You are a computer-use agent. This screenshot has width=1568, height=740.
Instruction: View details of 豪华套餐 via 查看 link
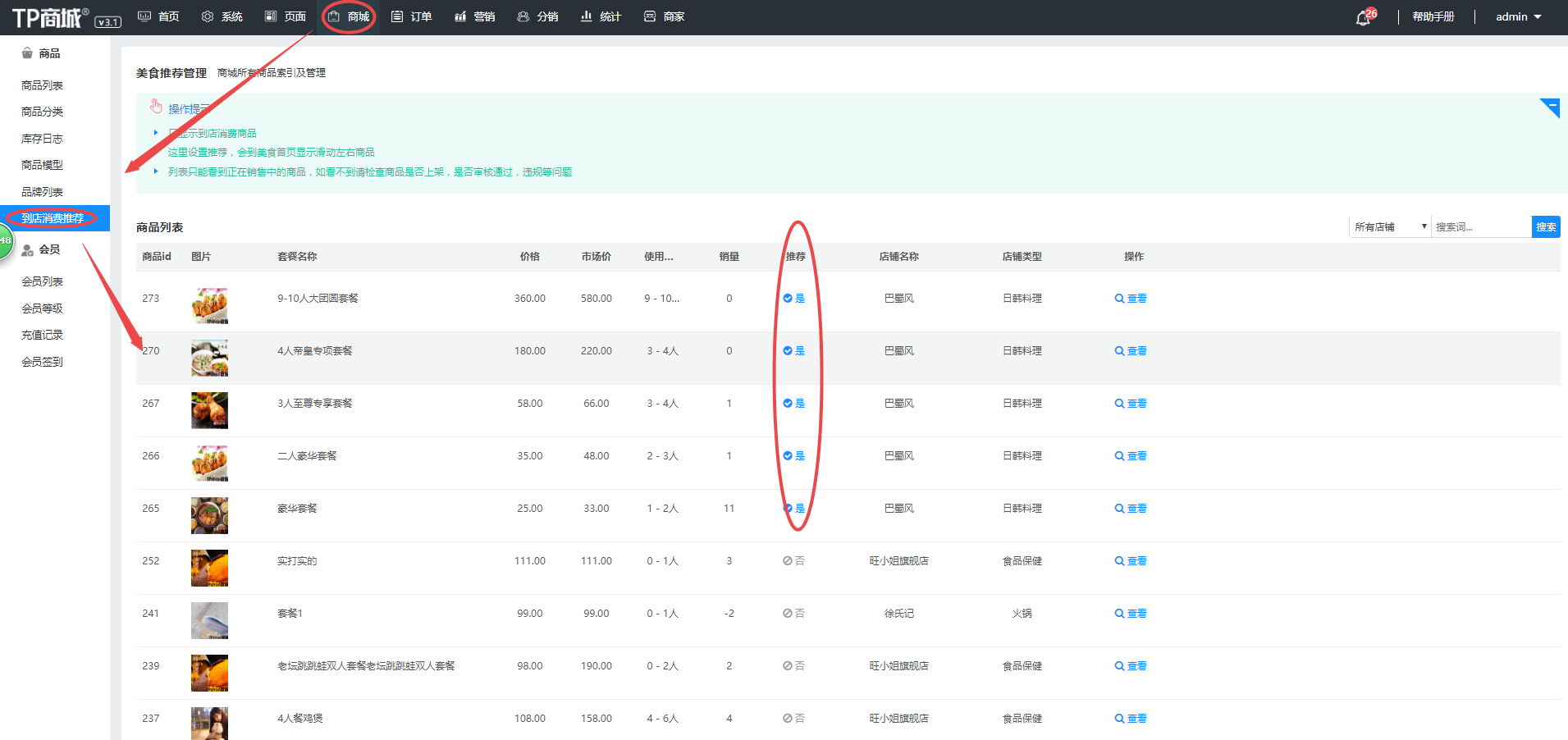(1131, 508)
